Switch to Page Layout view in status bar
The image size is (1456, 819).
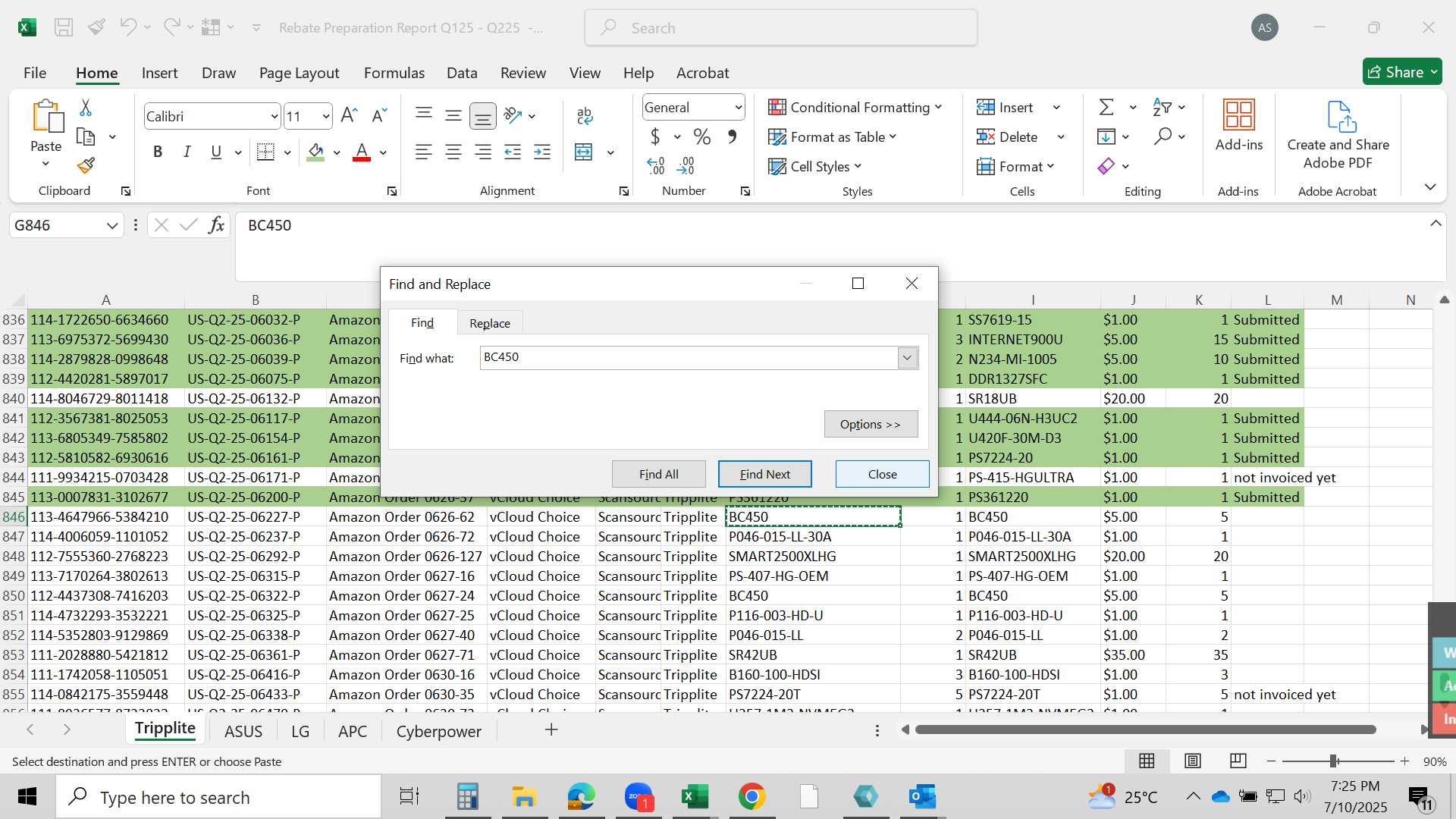(x=1193, y=761)
